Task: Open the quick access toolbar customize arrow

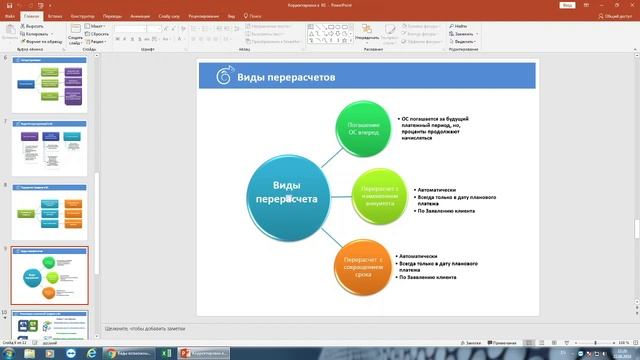Action: click(x=50, y=5)
